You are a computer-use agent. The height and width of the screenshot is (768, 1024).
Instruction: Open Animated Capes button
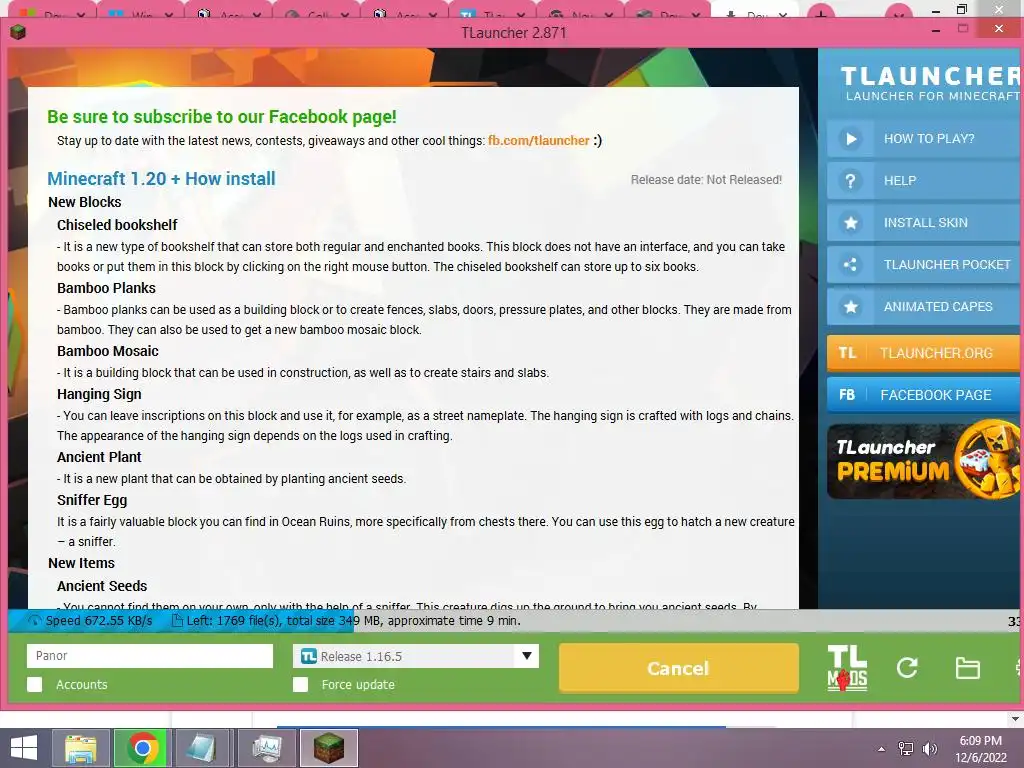tap(924, 306)
